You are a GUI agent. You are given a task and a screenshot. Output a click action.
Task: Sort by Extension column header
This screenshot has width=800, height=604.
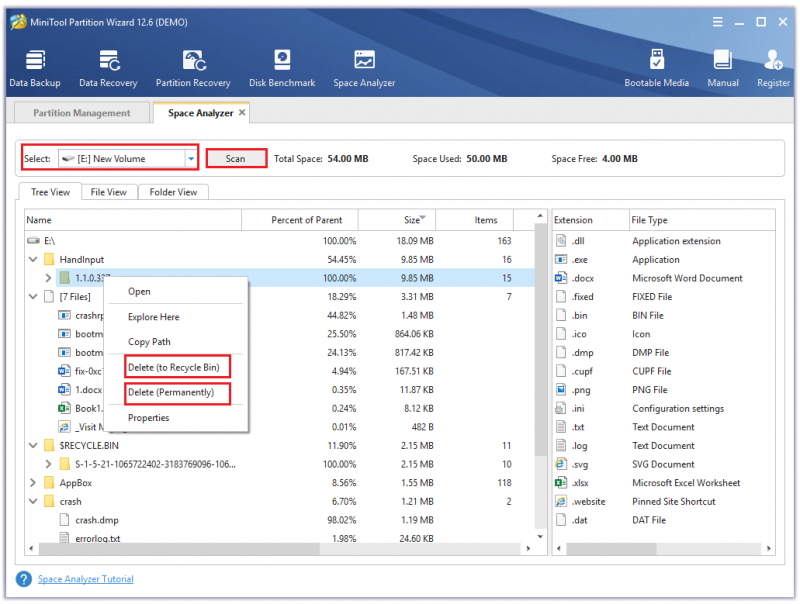click(x=591, y=220)
